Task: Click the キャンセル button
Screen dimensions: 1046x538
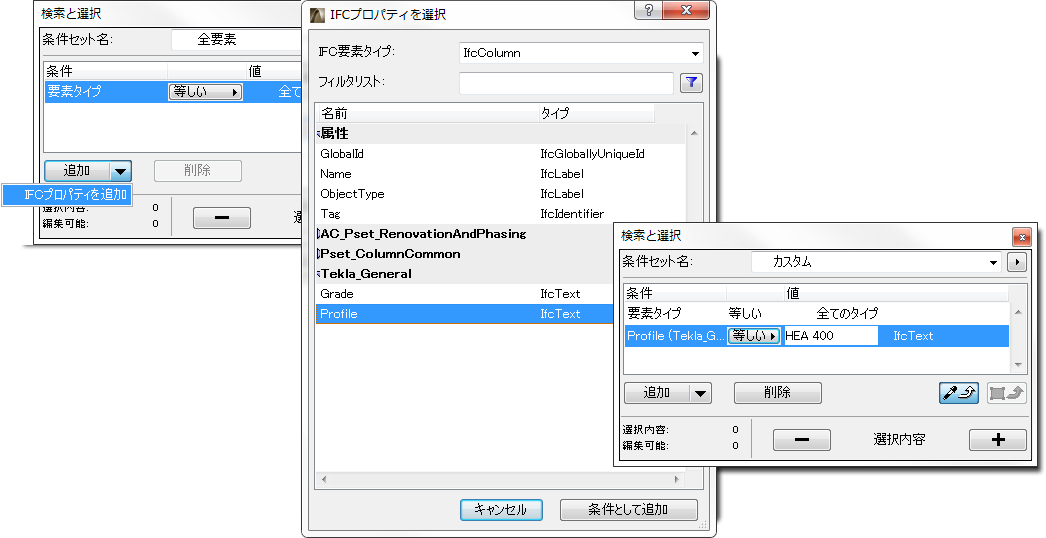Action: pos(501,509)
